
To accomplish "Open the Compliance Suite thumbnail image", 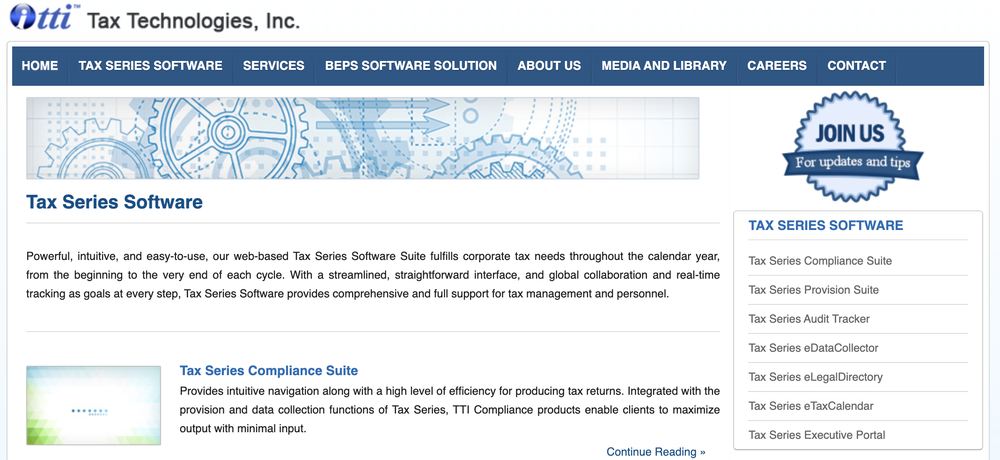I will [x=94, y=405].
